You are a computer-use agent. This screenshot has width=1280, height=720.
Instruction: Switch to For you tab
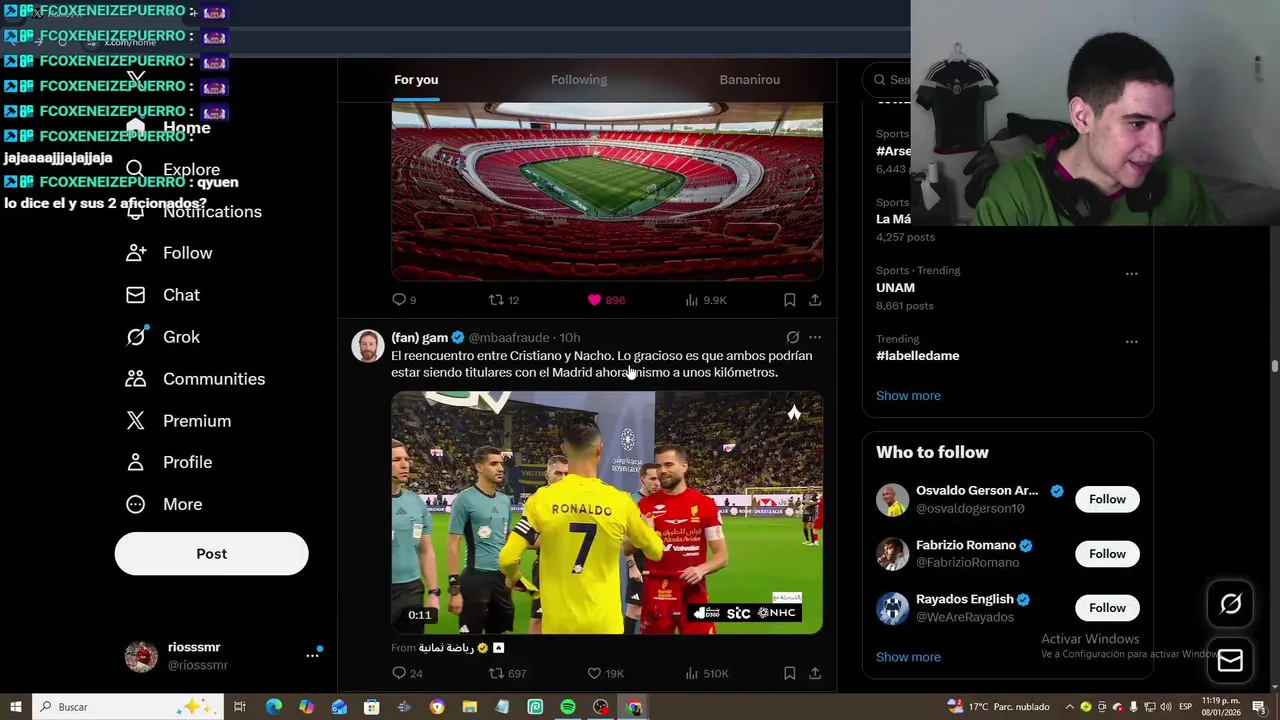click(x=416, y=80)
